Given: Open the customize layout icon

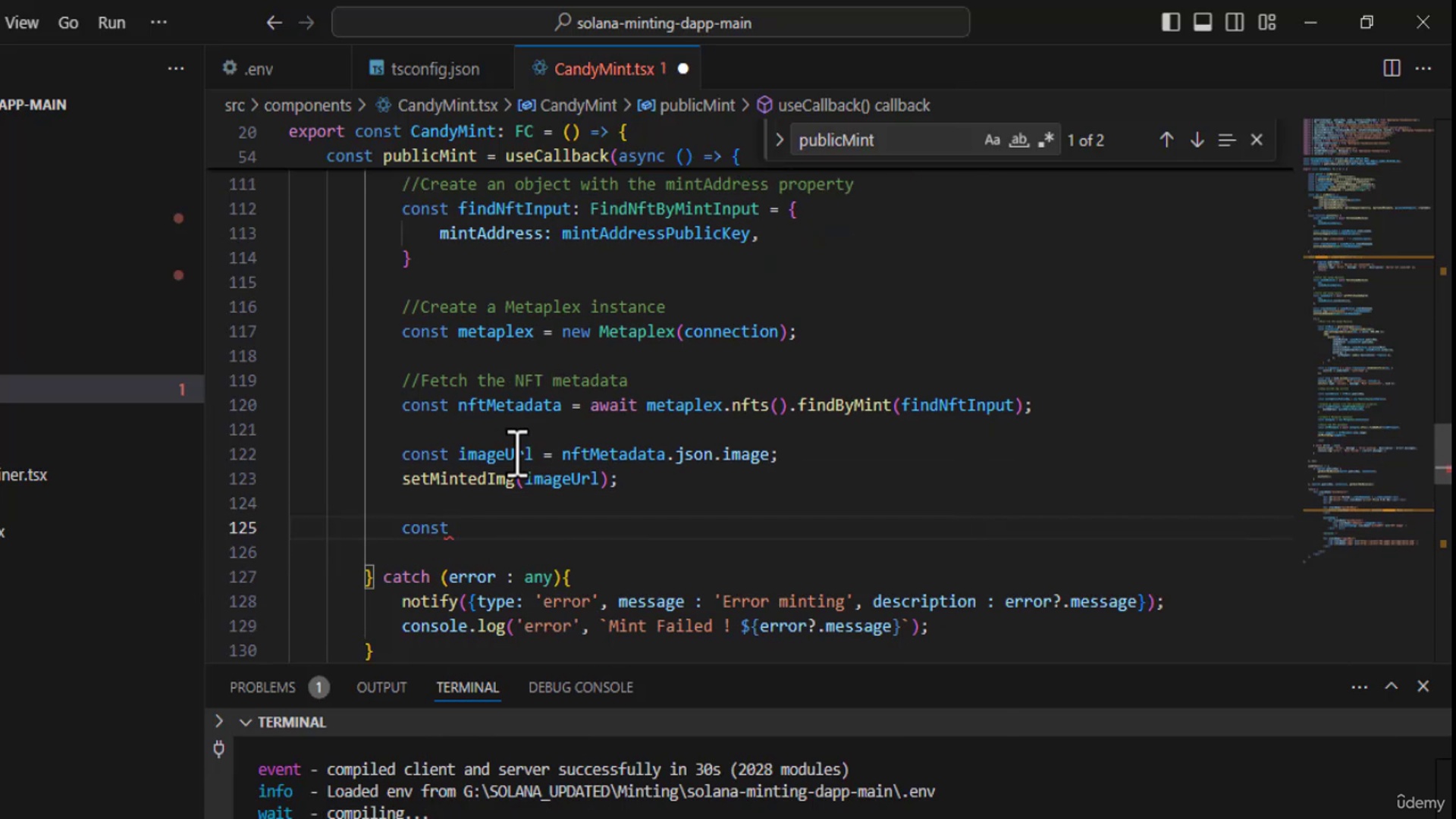Looking at the screenshot, I should (1267, 23).
